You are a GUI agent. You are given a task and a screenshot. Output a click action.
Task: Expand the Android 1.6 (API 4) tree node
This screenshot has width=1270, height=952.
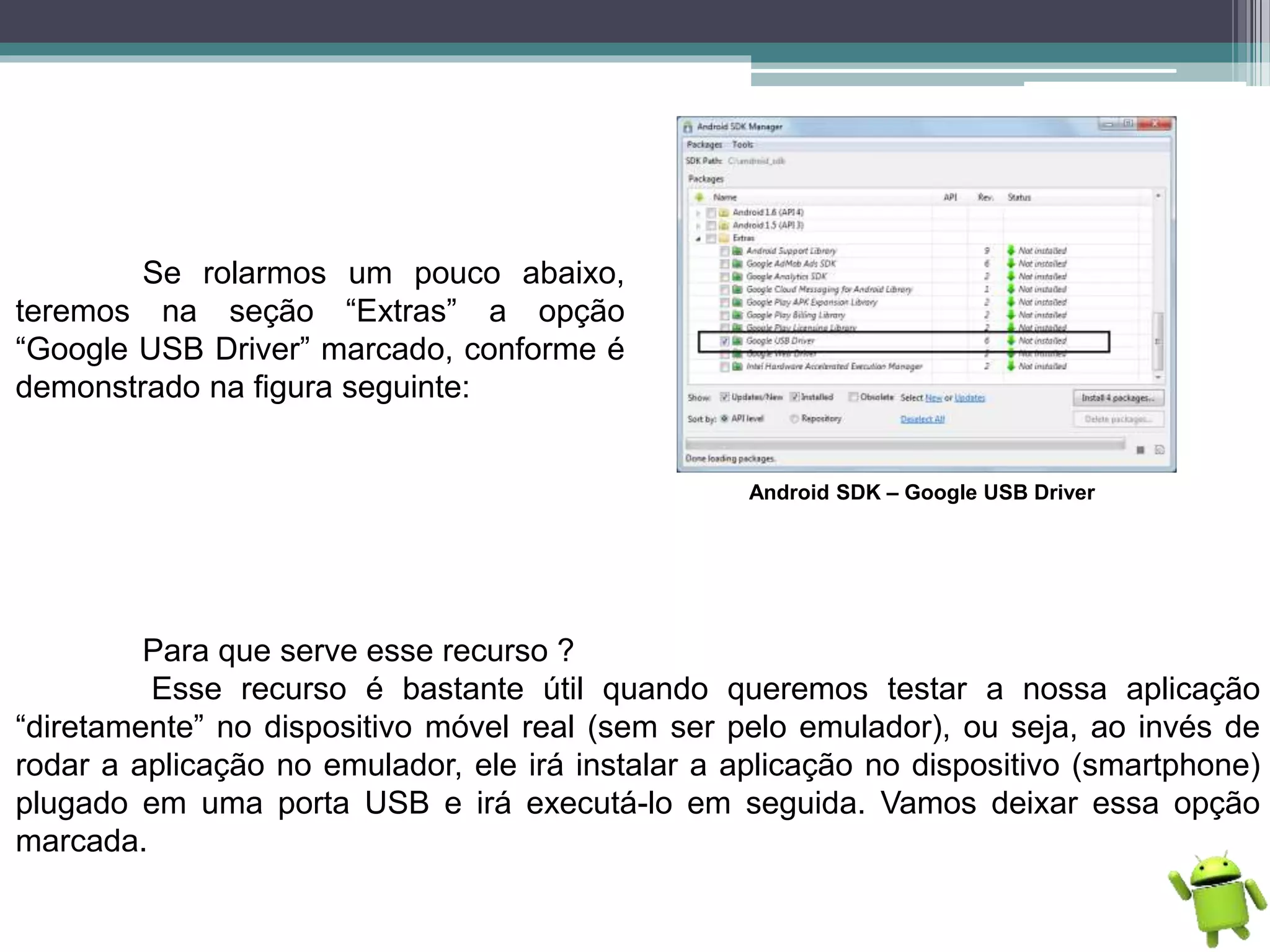coord(699,213)
